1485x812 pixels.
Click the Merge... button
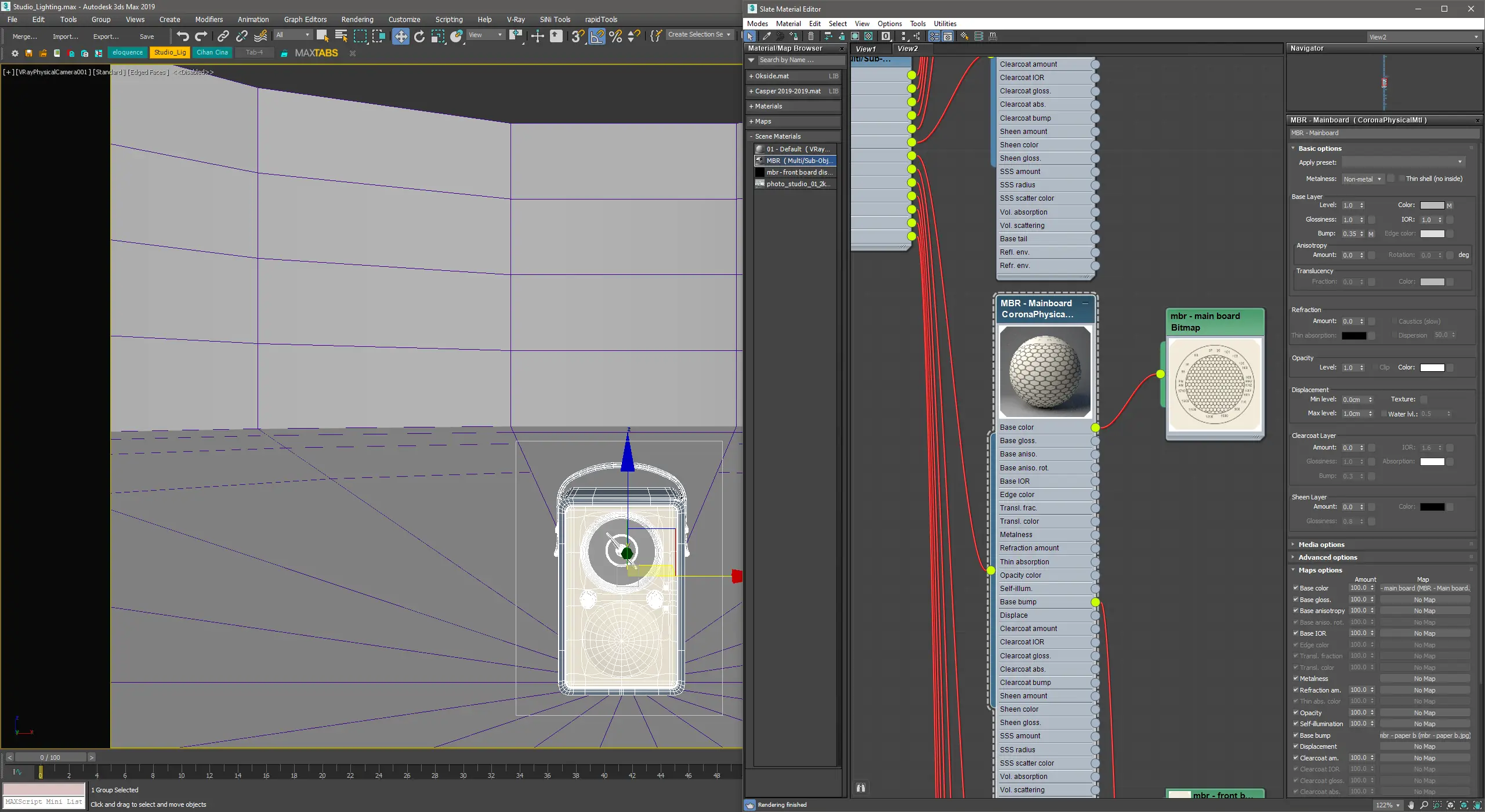[24, 36]
